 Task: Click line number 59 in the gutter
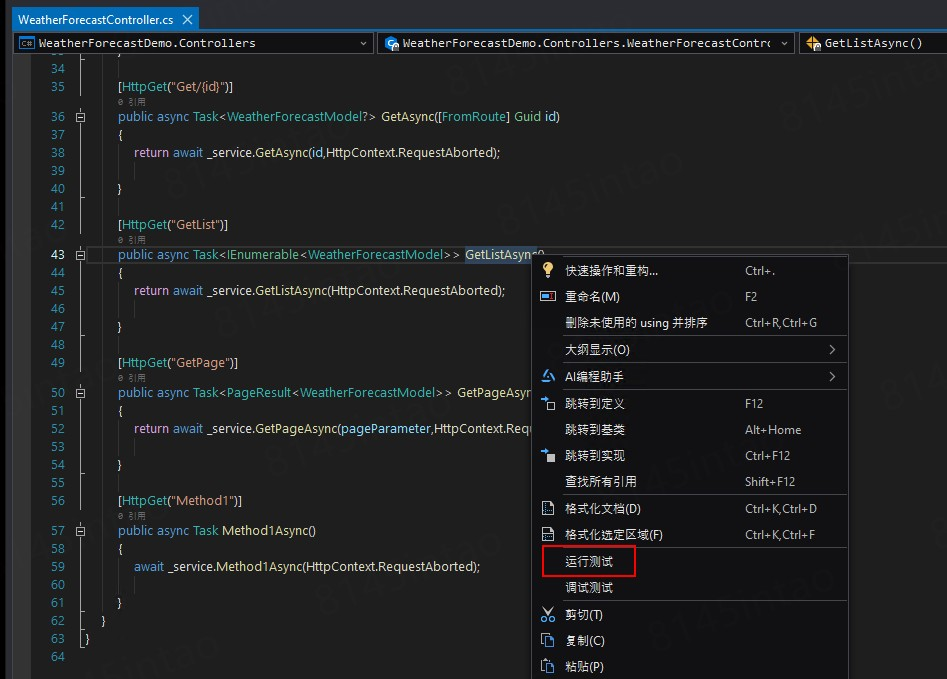coord(57,567)
